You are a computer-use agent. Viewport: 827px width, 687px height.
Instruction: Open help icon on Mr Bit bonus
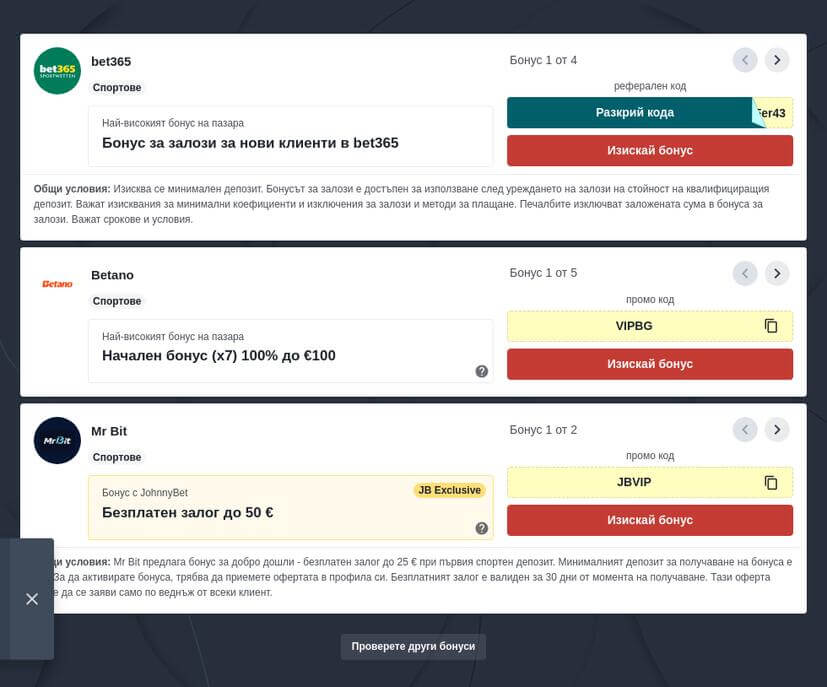481,528
